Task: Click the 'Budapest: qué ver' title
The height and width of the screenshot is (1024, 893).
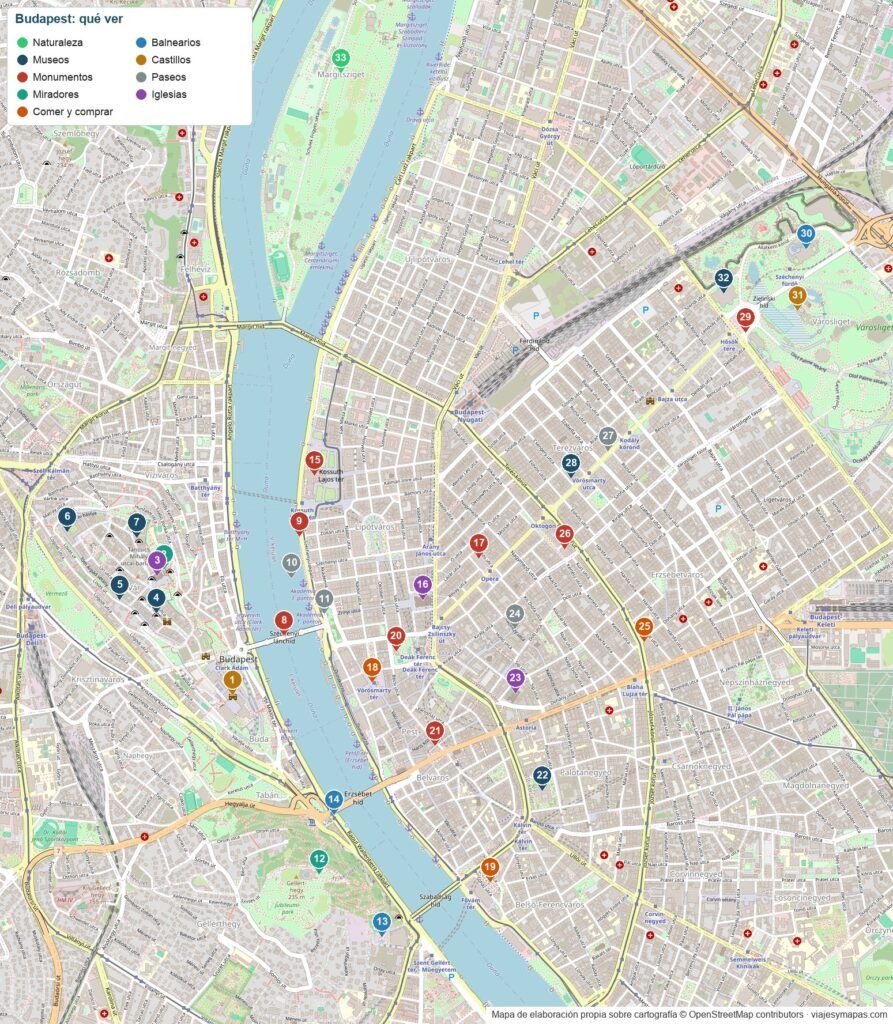Action: point(69,19)
